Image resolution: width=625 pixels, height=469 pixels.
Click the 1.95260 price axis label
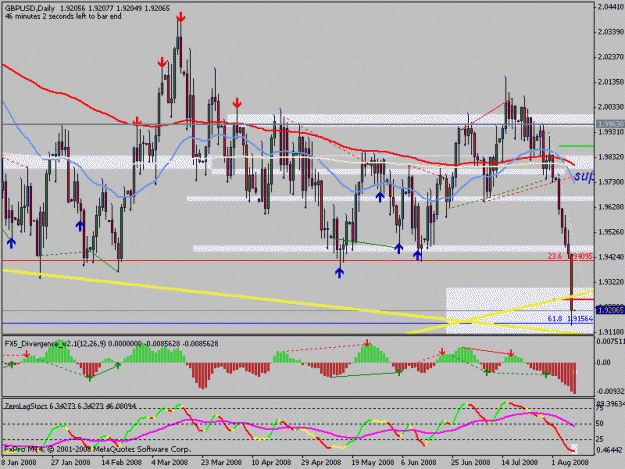(x=611, y=232)
